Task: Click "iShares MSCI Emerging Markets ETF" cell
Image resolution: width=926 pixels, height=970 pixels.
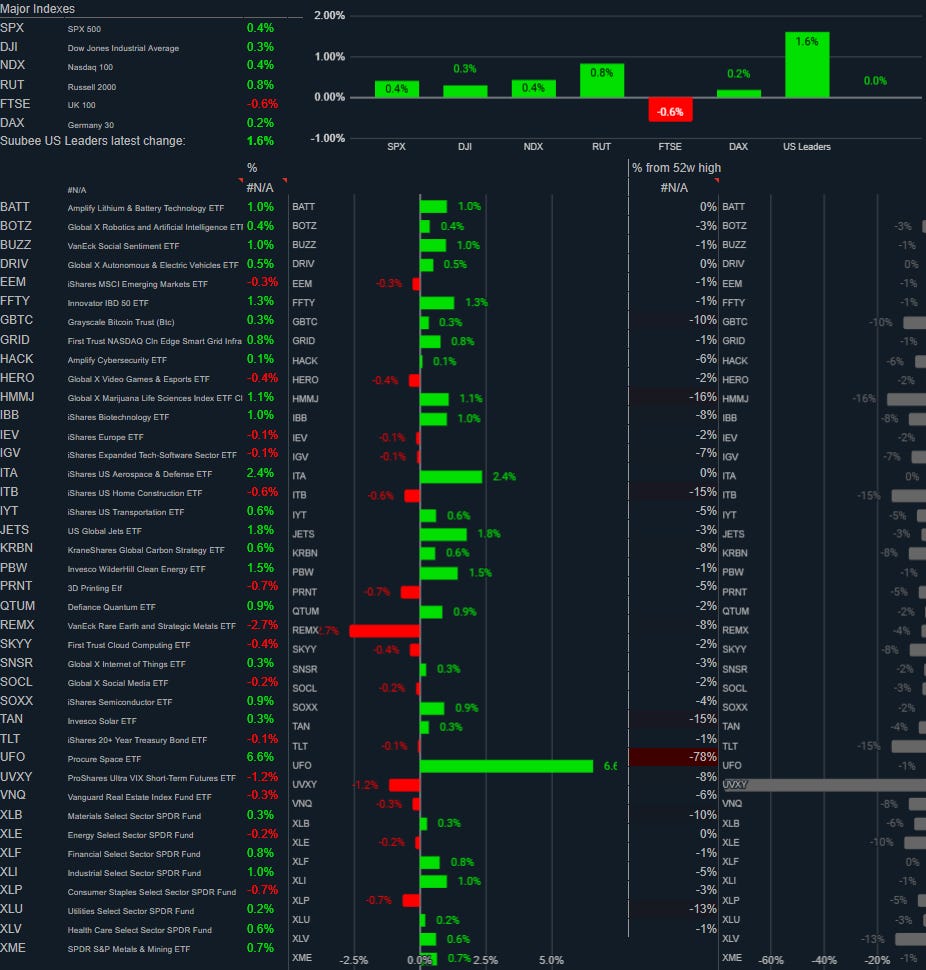Action: click(137, 285)
